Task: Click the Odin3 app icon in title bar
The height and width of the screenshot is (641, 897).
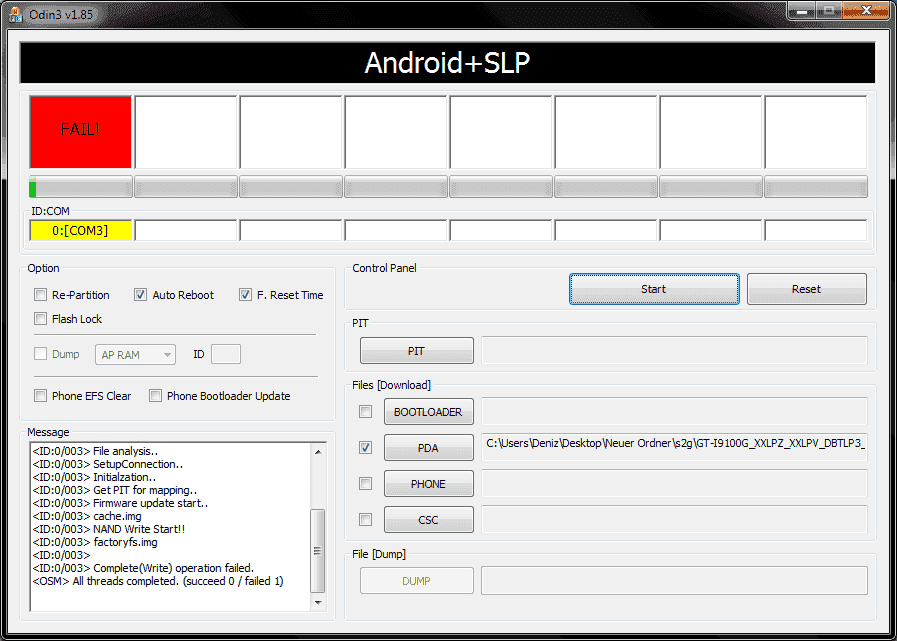Action: pyautogui.click(x=16, y=14)
